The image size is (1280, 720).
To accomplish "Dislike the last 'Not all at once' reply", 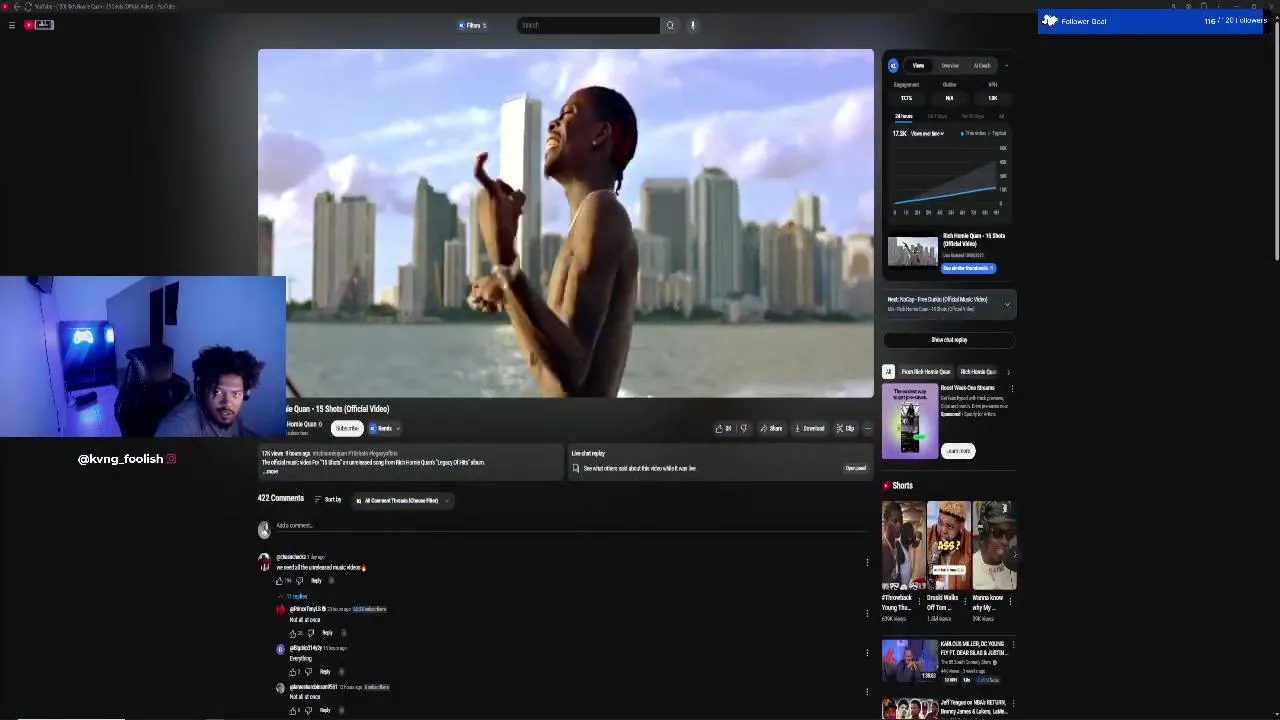I will [308, 710].
